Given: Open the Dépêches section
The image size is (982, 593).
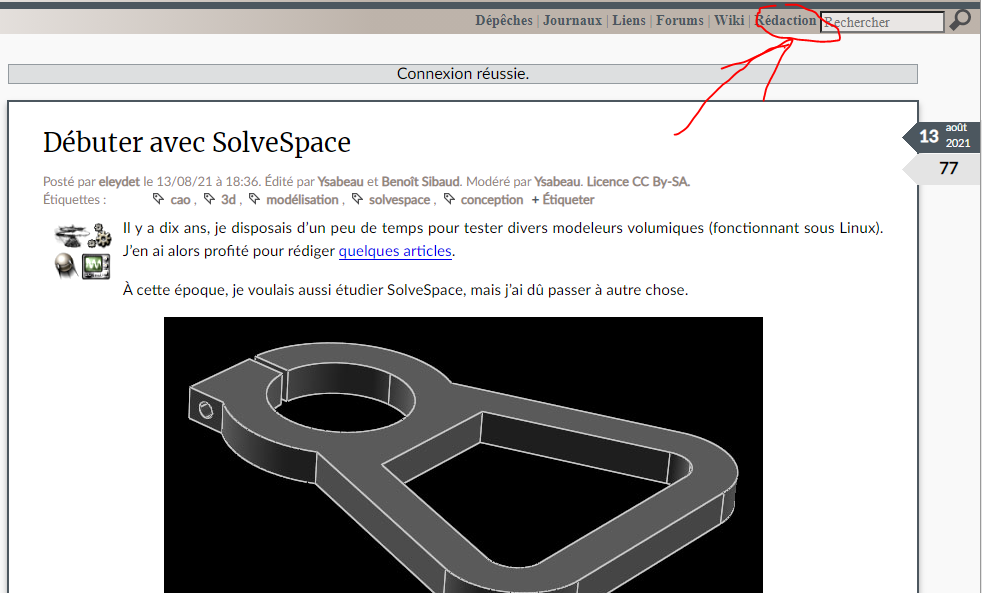Looking at the screenshot, I should (504, 21).
